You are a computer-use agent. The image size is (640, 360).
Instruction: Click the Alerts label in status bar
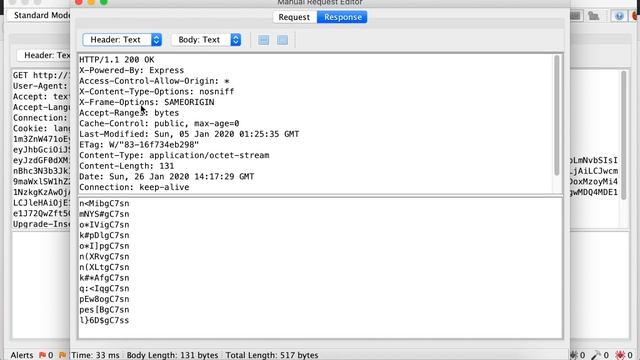click(x=22, y=355)
